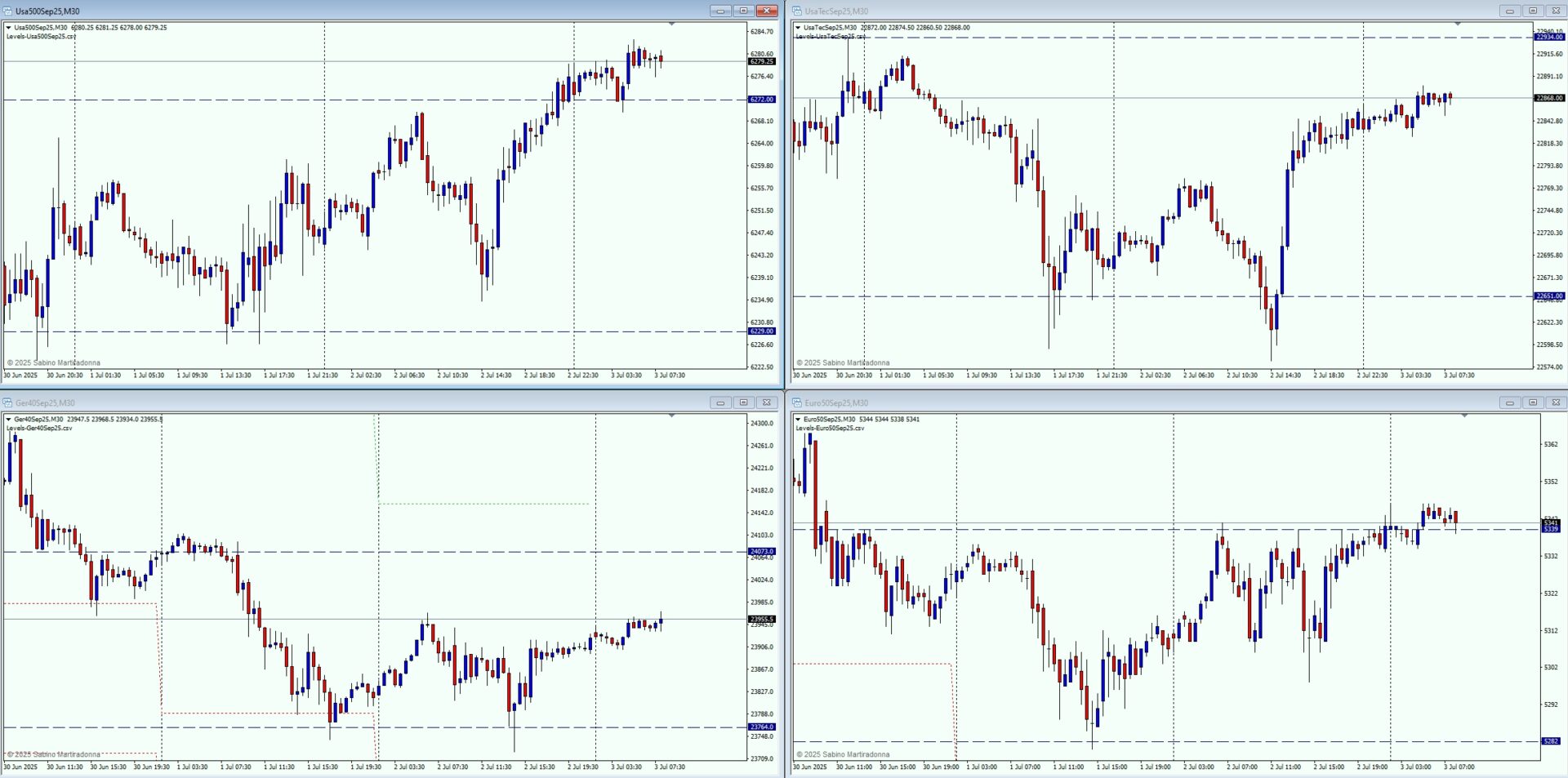This screenshot has height=778, width=1568.
Task: Click '1 Jul 19:30' on Ger40Sep25 time axis
Action: point(366,767)
